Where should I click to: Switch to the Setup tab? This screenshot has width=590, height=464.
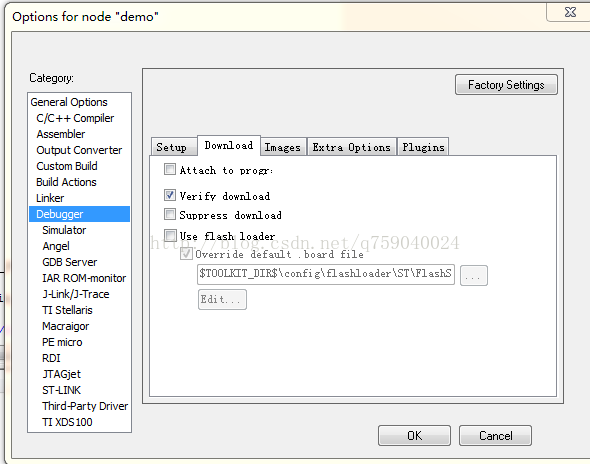tap(173, 147)
